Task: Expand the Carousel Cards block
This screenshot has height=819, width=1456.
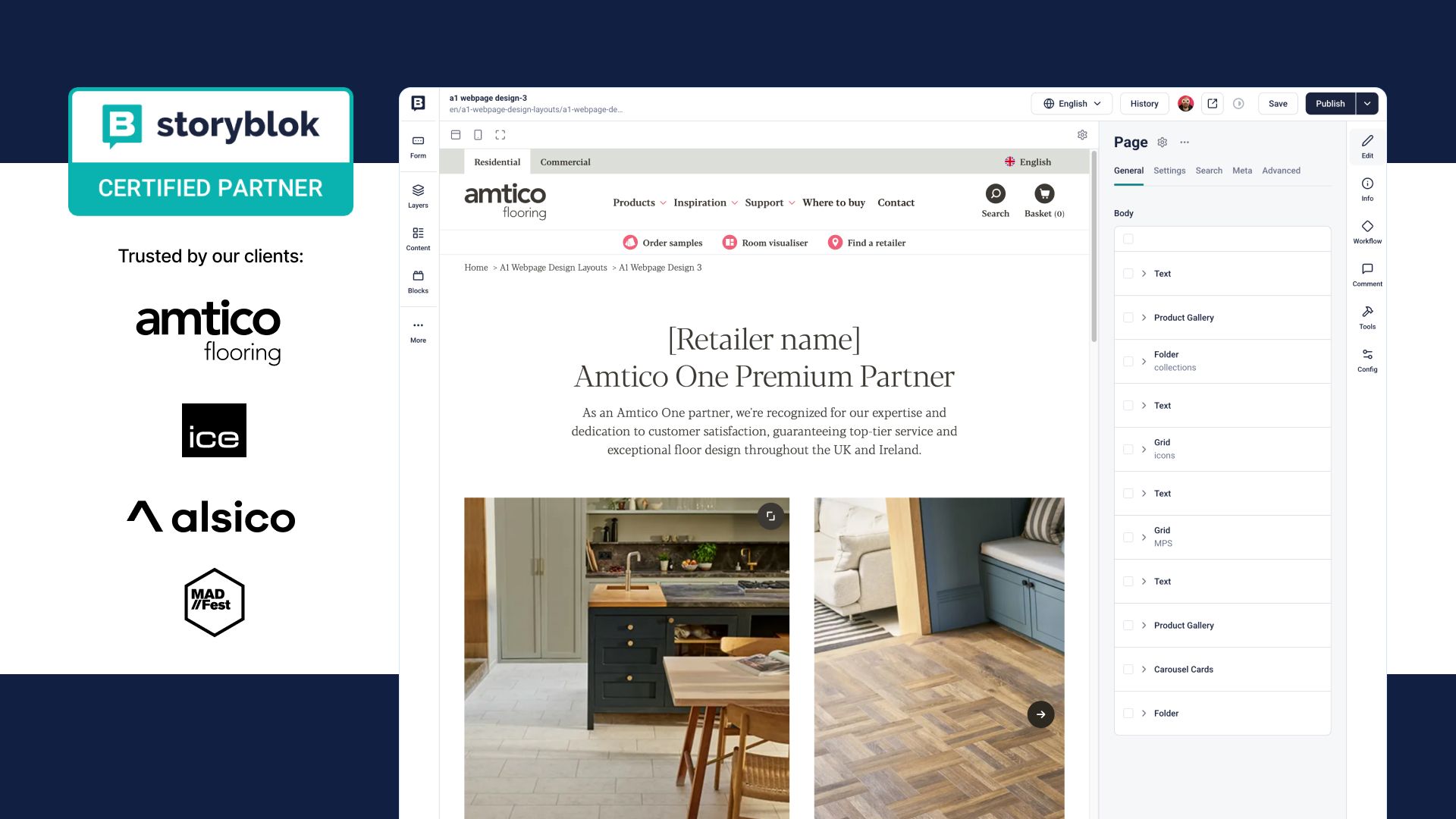Action: (1144, 670)
